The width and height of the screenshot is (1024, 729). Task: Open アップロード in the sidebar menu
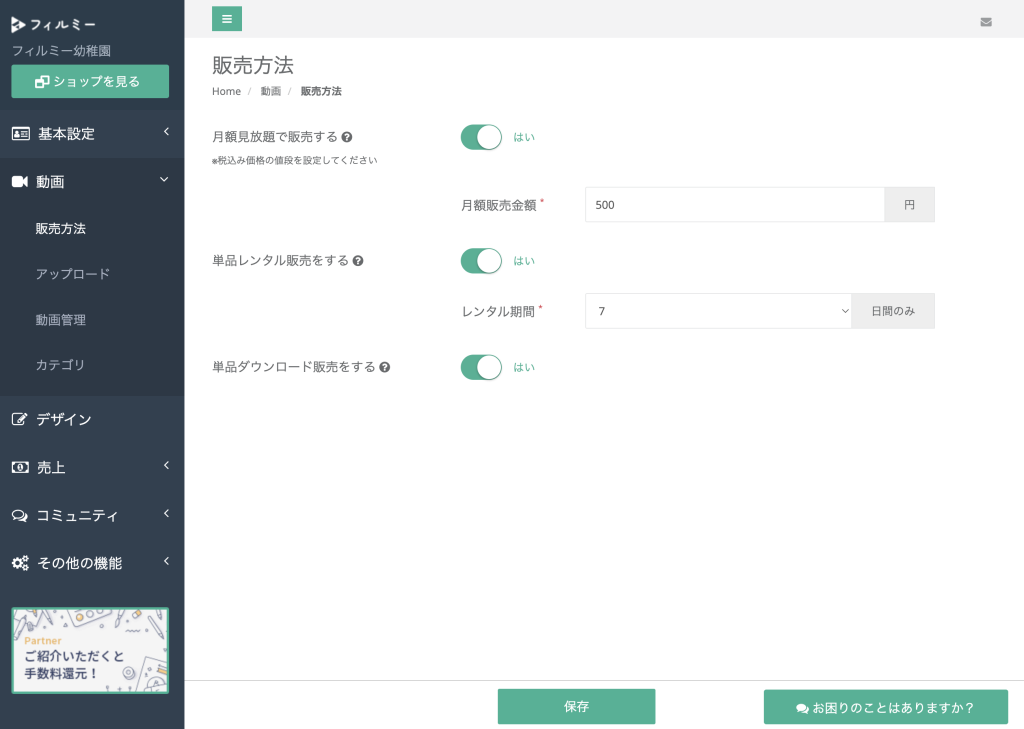tap(73, 274)
